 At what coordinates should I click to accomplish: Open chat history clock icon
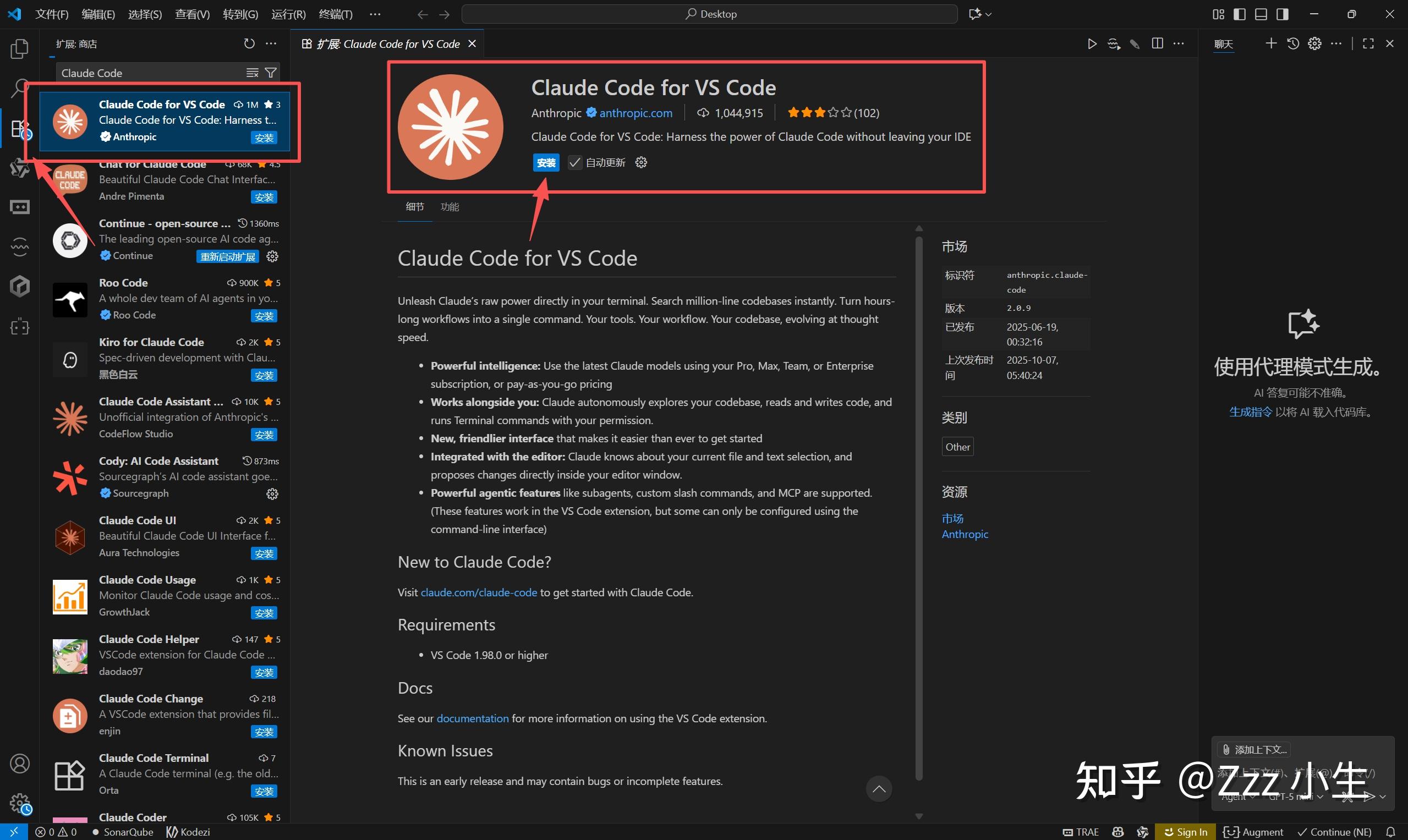(x=1293, y=43)
